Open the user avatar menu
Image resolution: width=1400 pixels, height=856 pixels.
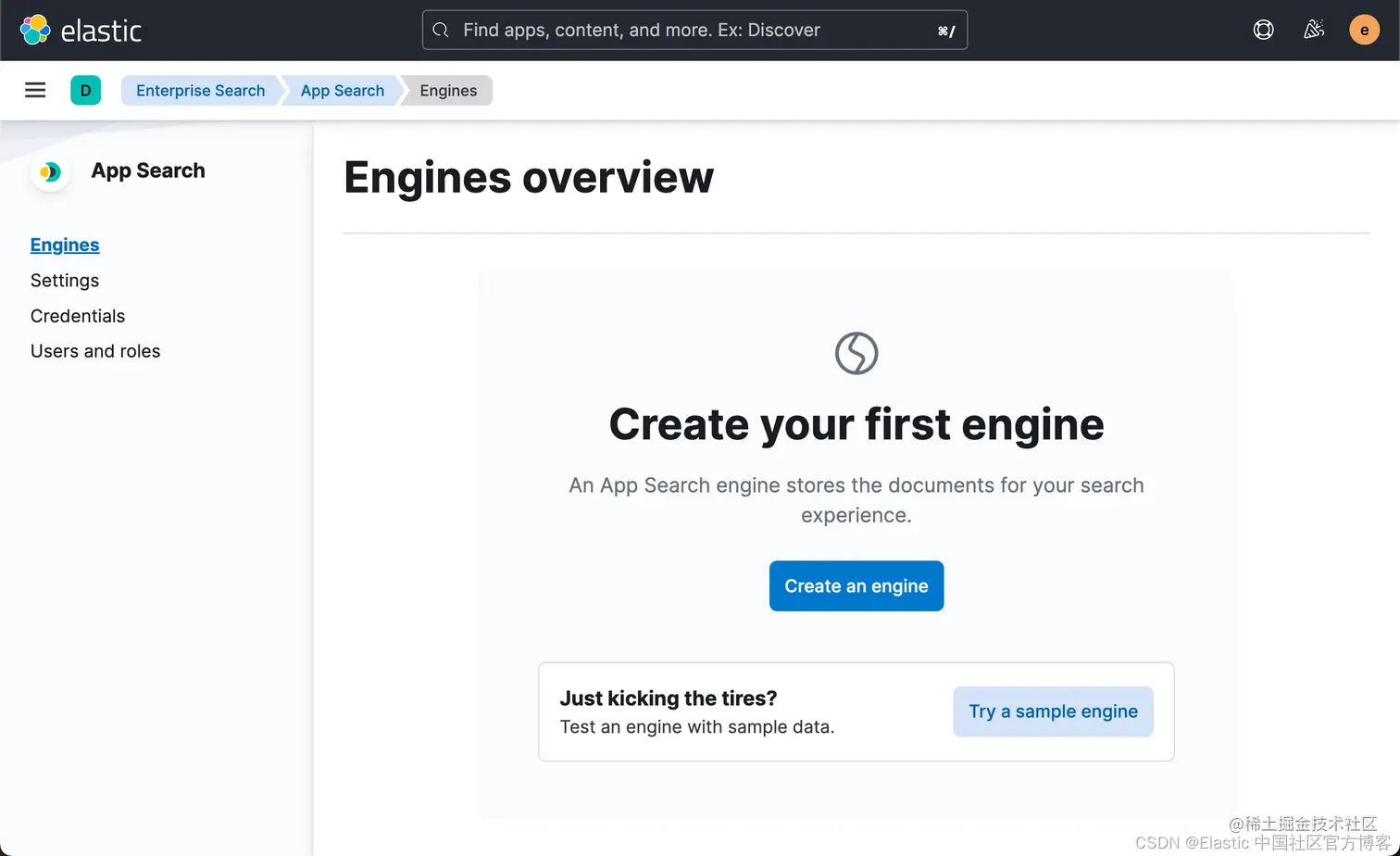[1364, 30]
